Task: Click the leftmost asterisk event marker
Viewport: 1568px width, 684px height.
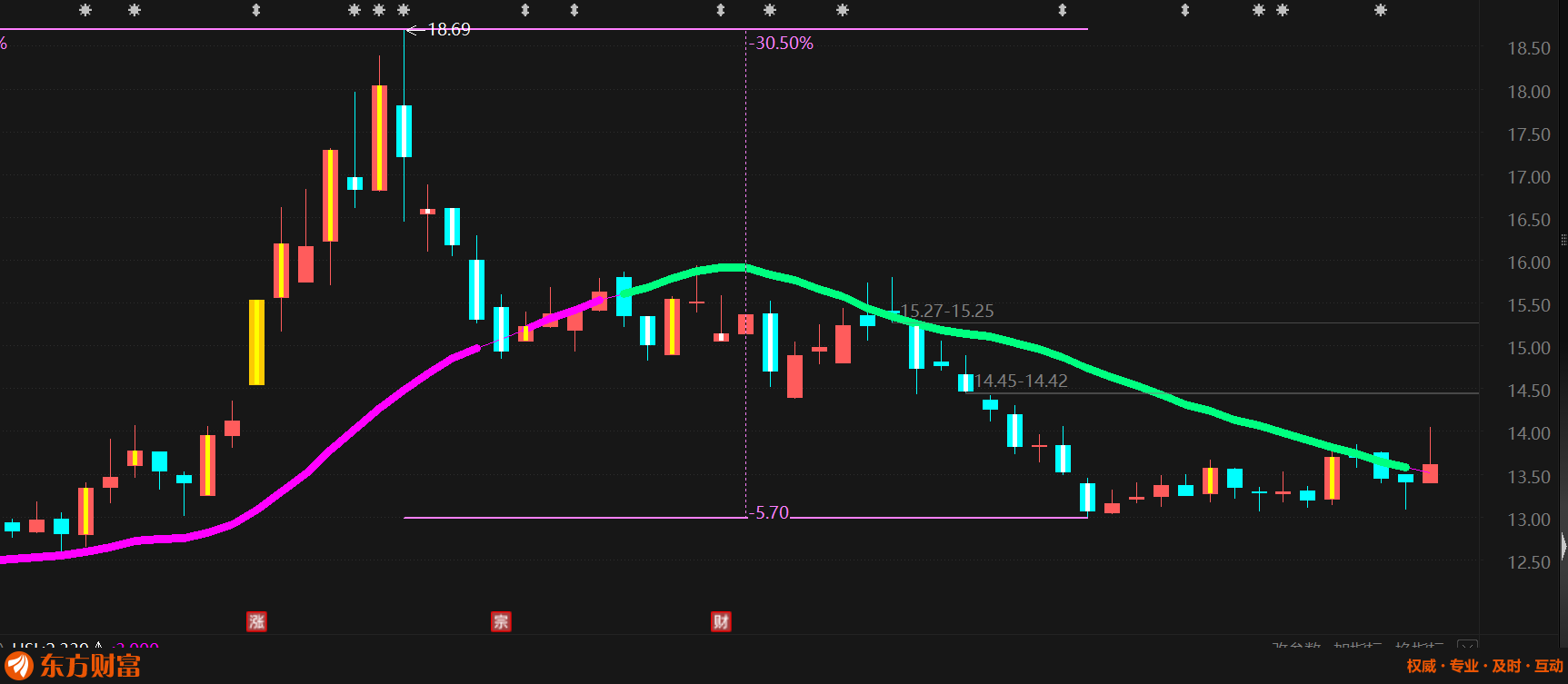Action: point(85,10)
